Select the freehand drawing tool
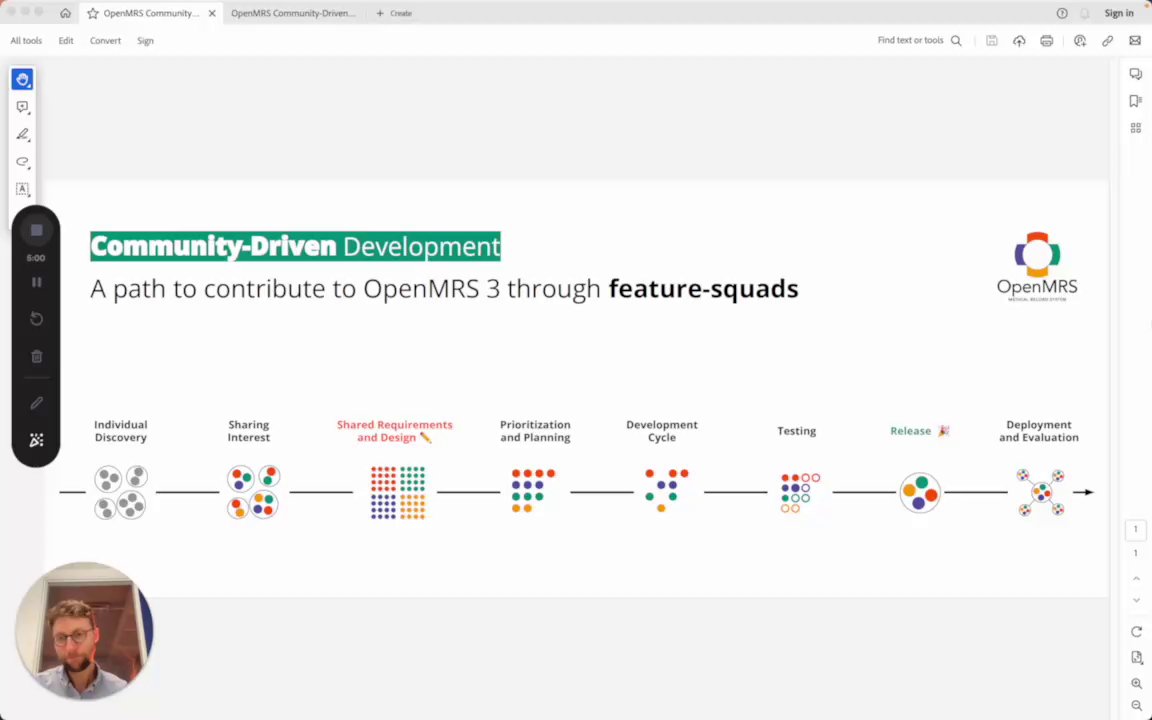Image resolution: width=1152 pixels, height=720 pixels. pos(22,134)
